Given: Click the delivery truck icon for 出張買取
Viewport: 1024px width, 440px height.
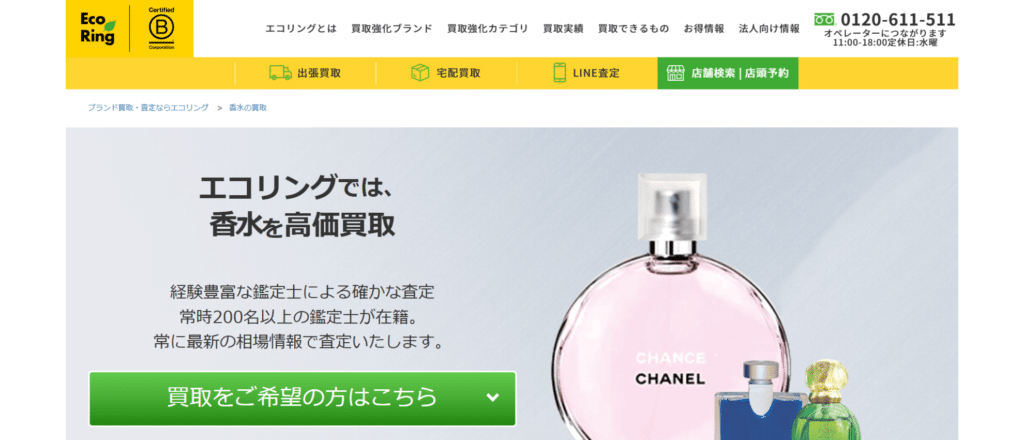Looking at the screenshot, I should pos(280,73).
